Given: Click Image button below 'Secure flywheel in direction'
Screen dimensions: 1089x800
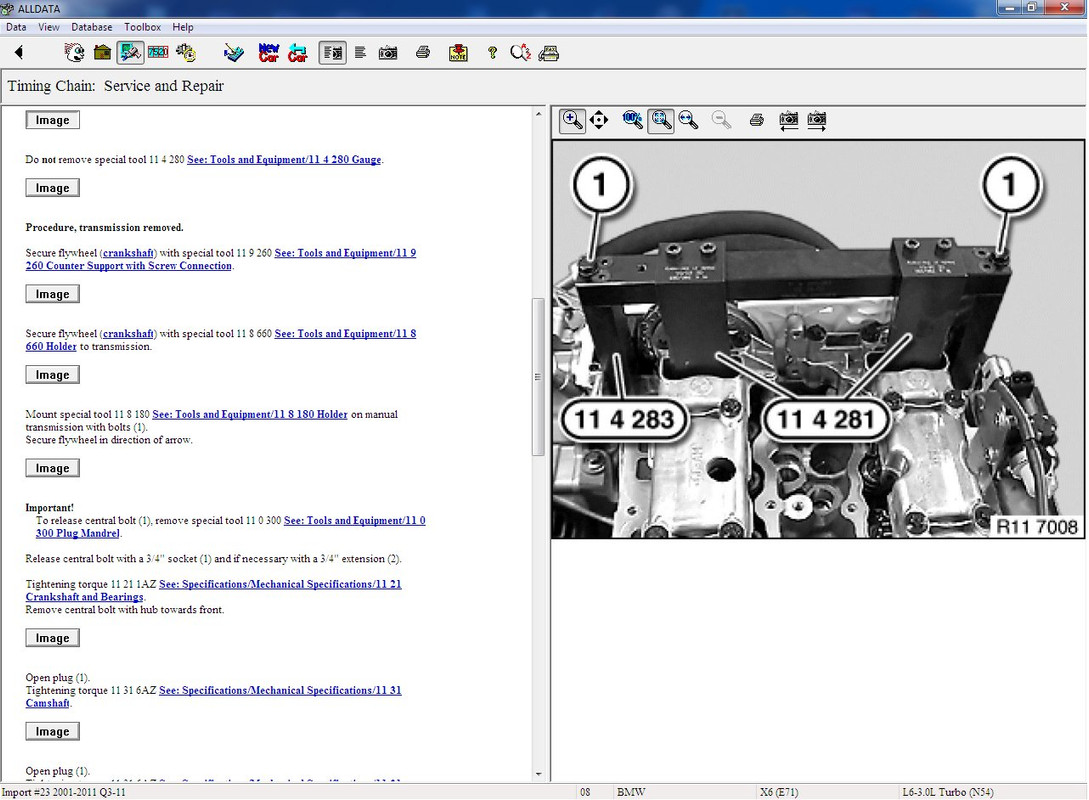Looking at the screenshot, I should point(53,469).
